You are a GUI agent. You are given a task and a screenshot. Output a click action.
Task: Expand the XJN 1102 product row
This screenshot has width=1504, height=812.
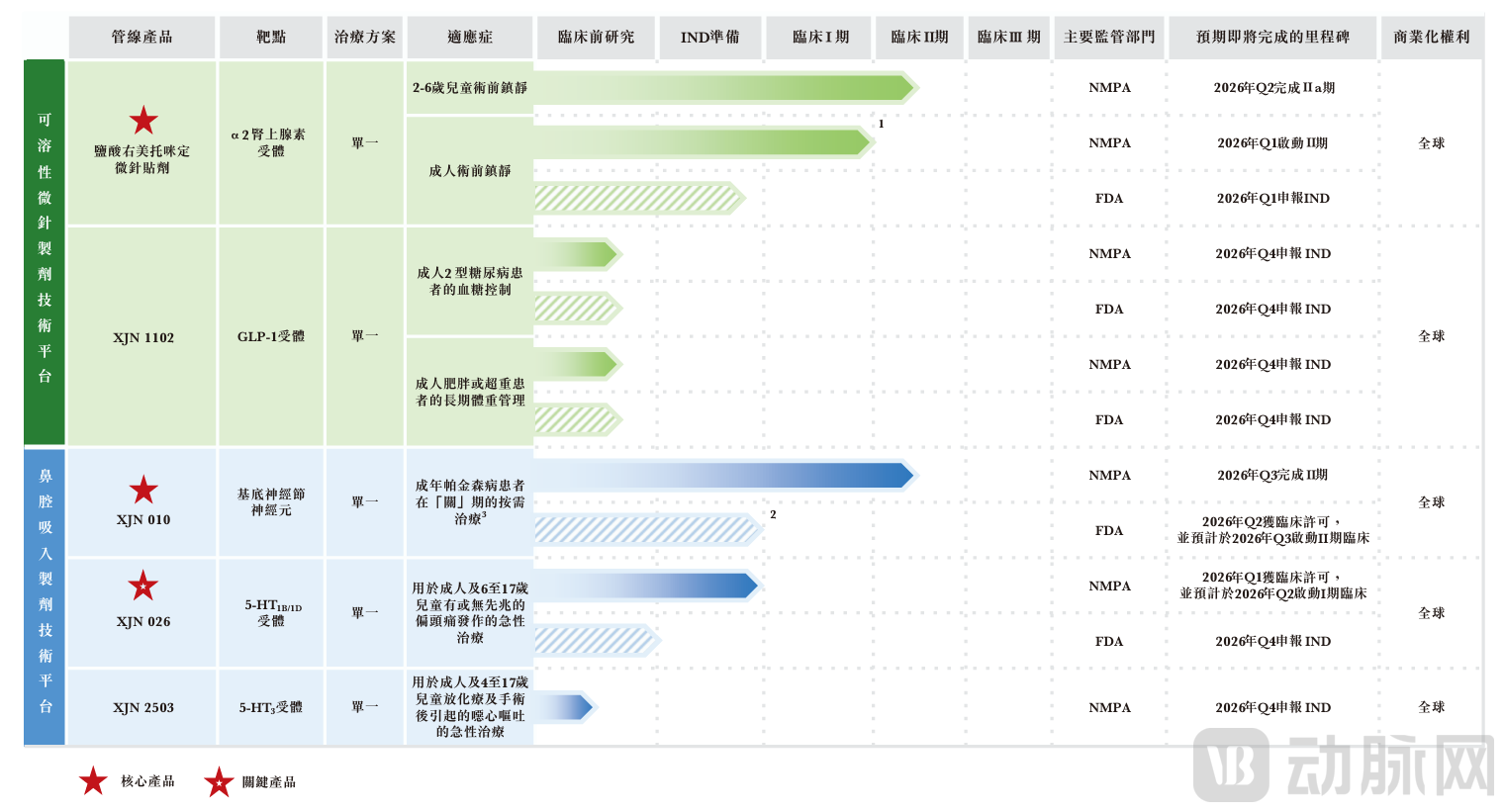144,336
